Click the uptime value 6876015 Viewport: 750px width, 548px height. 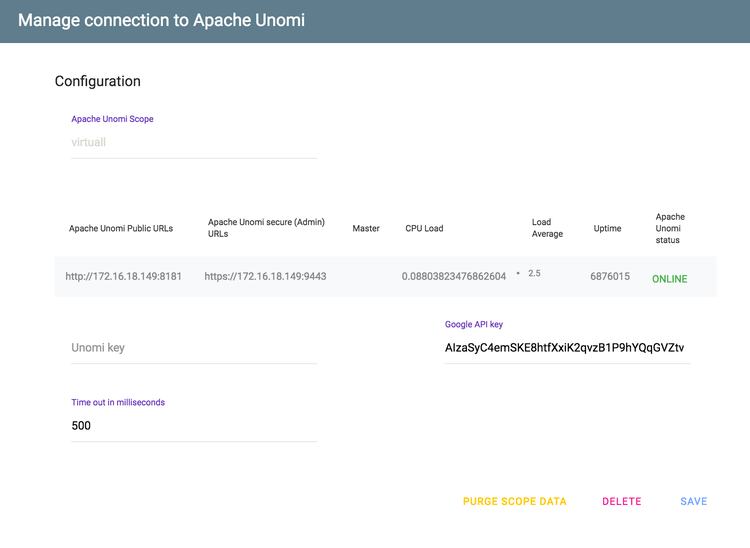pos(610,276)
